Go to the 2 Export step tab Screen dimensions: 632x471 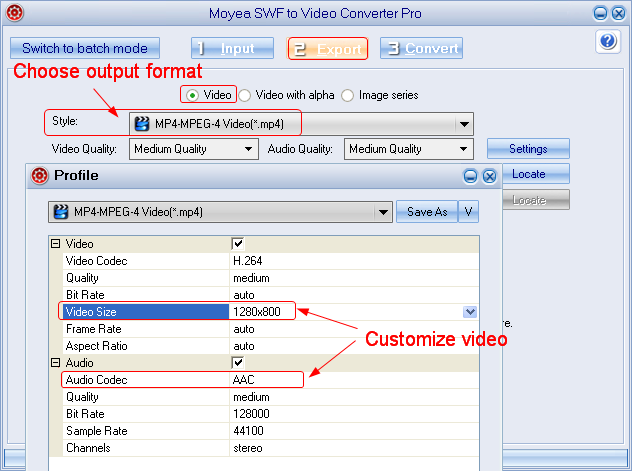click(327, 49)
